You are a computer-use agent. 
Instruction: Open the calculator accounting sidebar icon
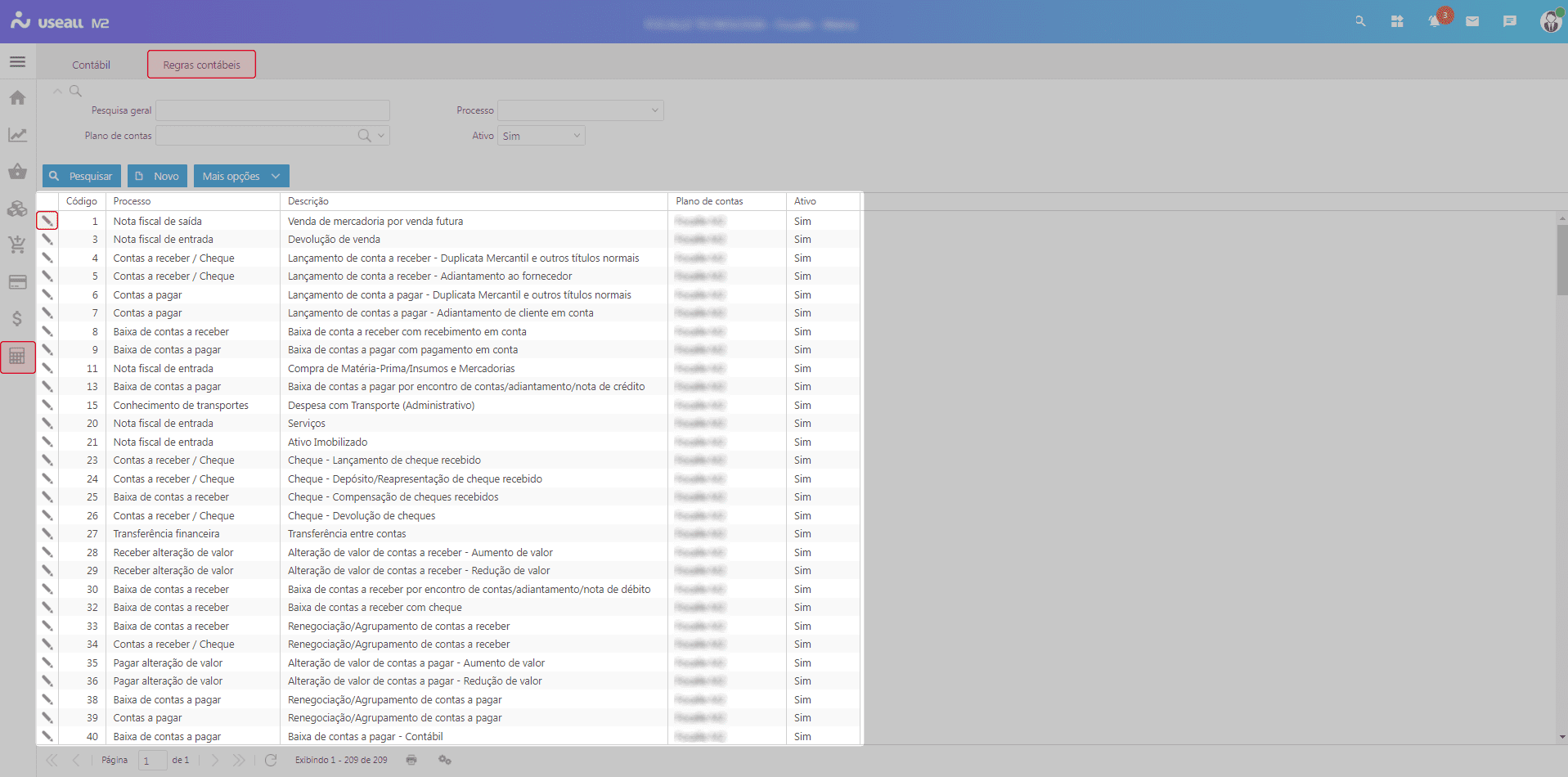pos(17,357)
